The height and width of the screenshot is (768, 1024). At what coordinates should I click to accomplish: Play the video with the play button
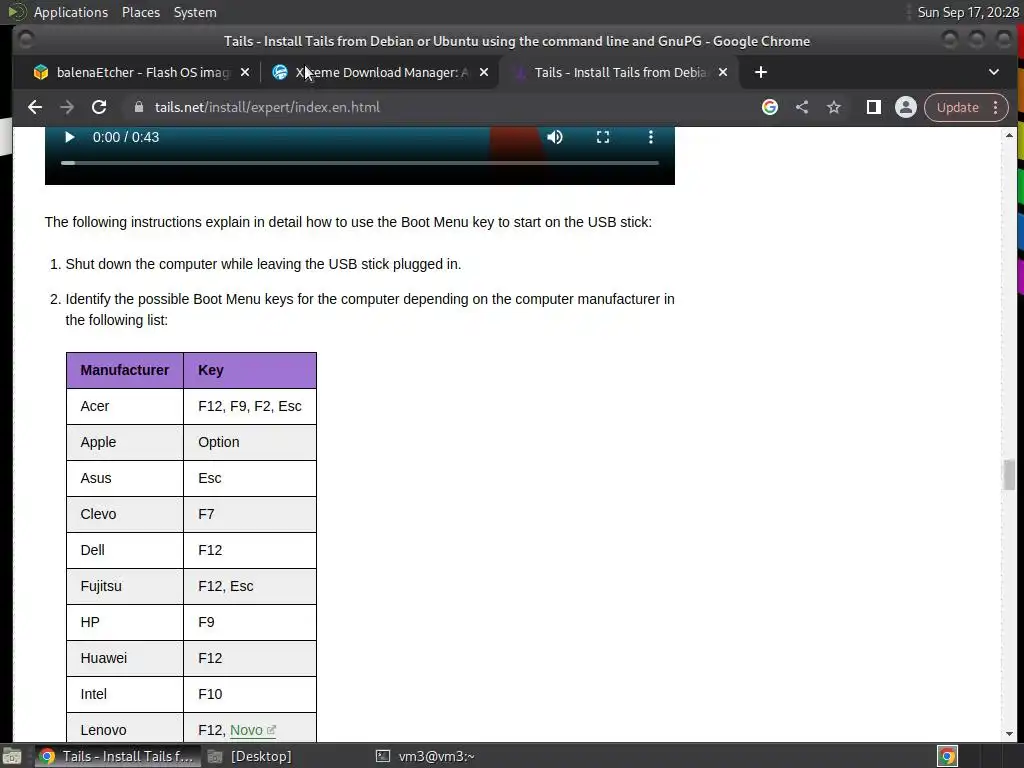(69, 137)
